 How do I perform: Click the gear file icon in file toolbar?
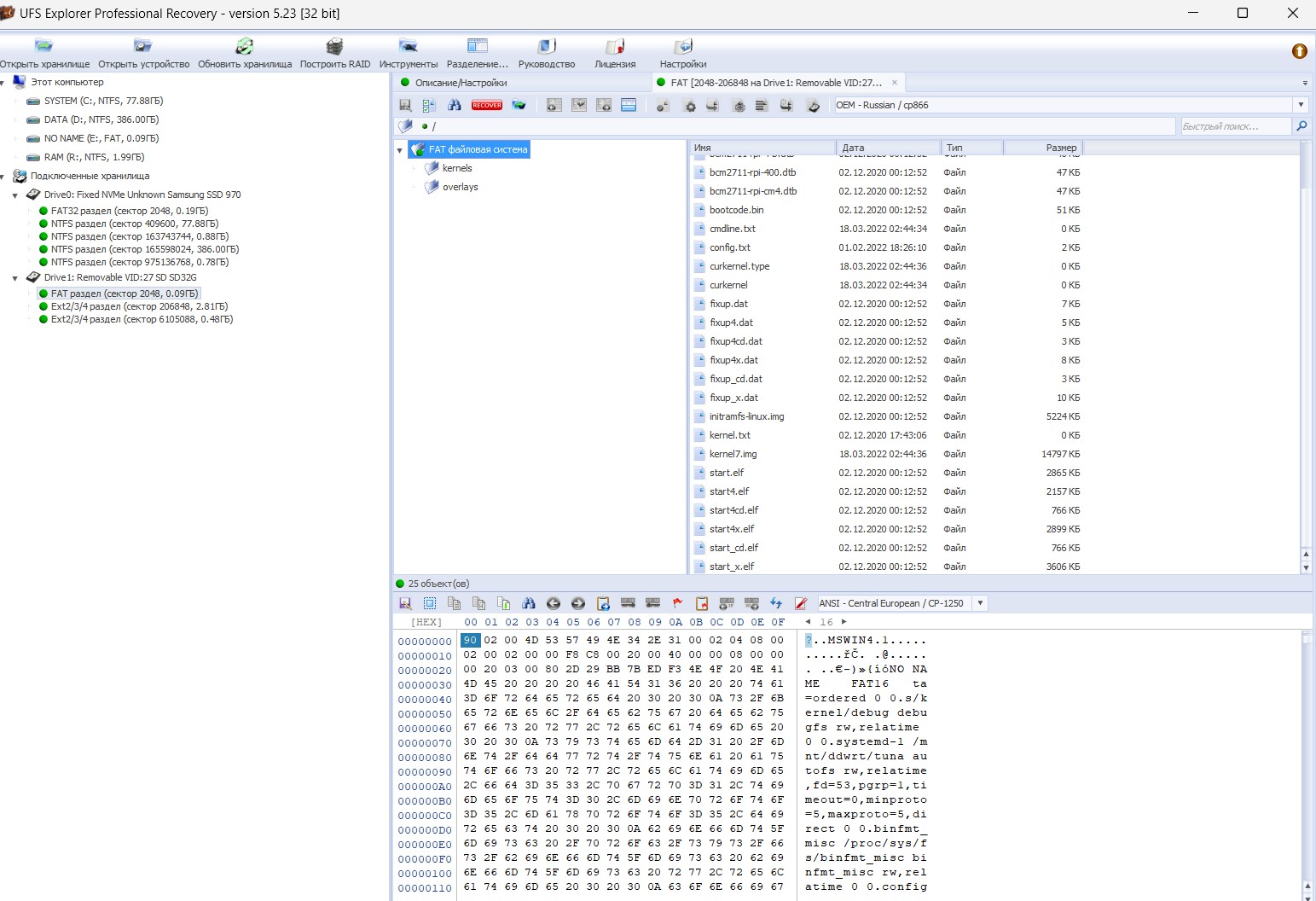690,105
